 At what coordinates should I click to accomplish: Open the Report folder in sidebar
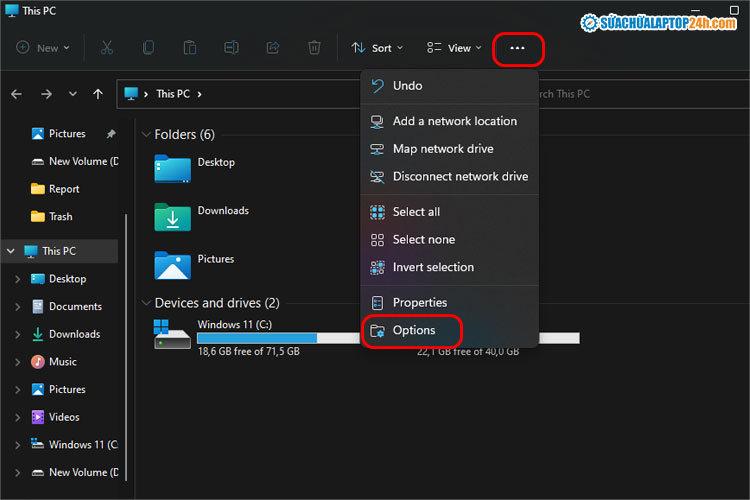(55, 189)
